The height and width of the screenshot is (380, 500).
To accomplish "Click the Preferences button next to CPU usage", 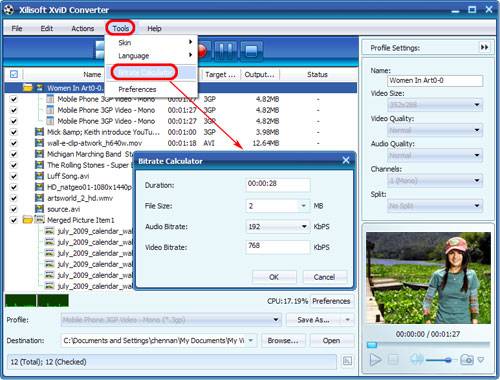I will (331, 301).
